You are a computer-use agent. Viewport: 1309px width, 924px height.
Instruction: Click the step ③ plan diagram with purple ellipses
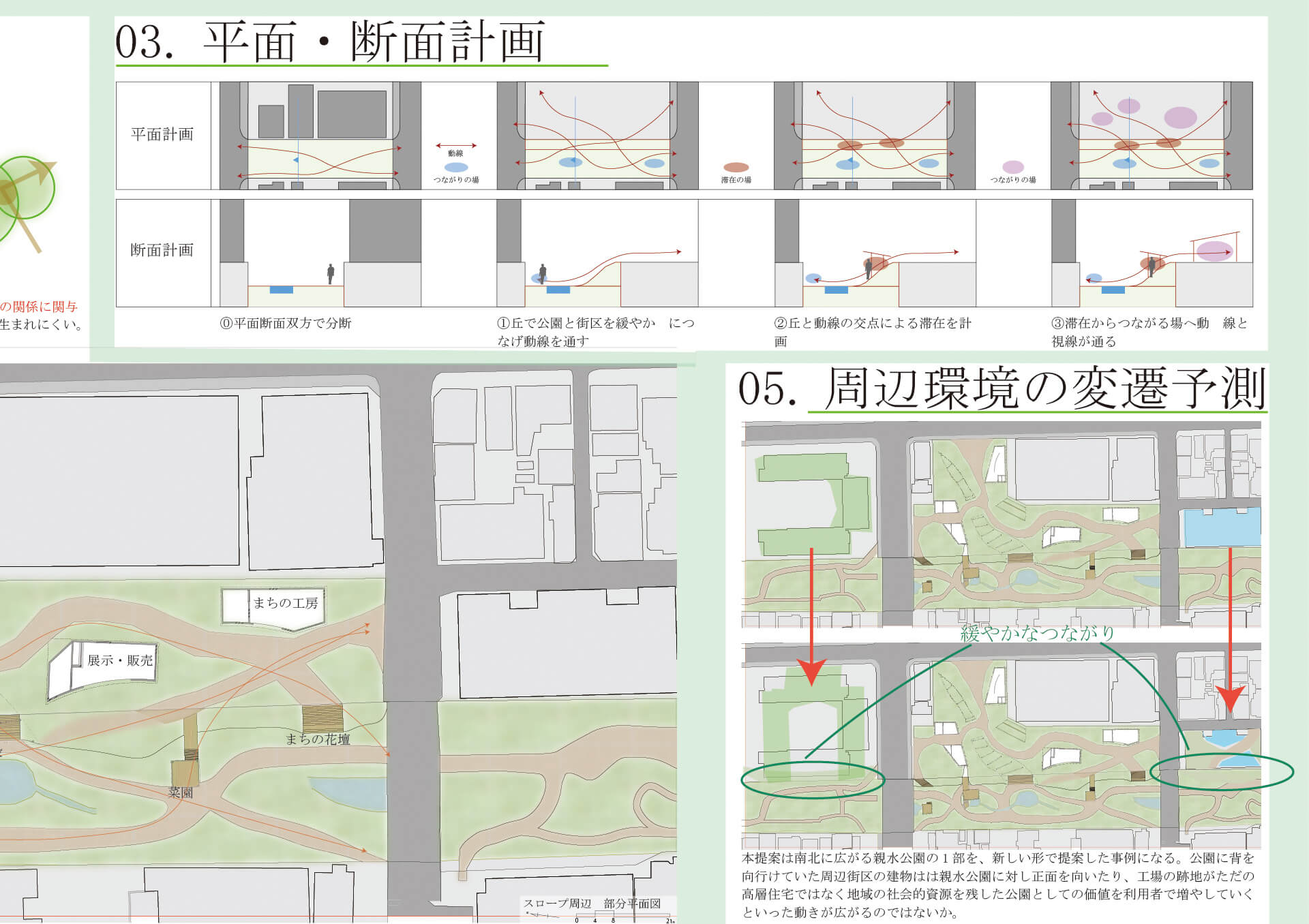pos(1152,136)
